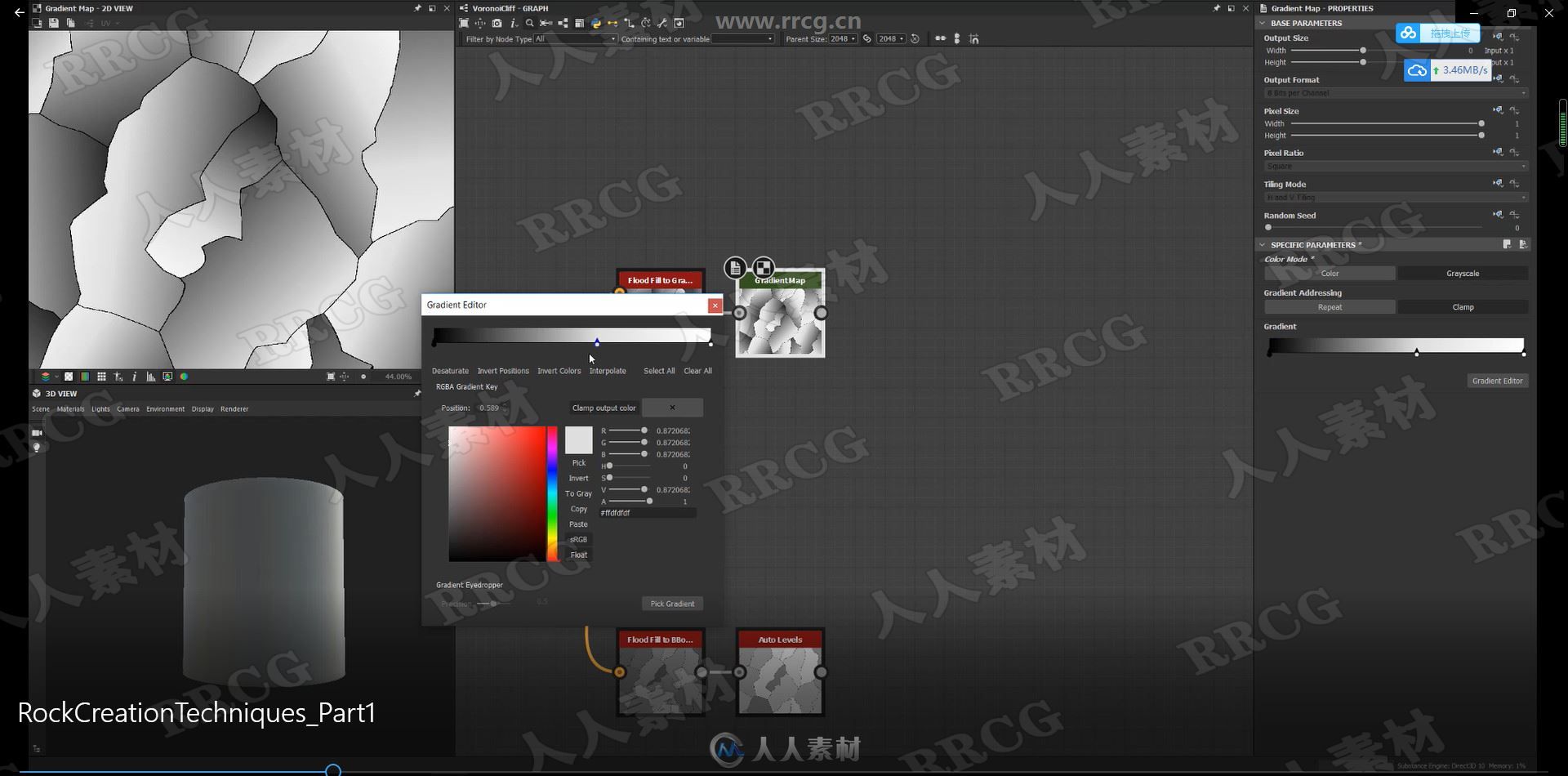Click the checker icon above Gradient Map node
This screenshot has height=776, width=1568.
(763, 268)
